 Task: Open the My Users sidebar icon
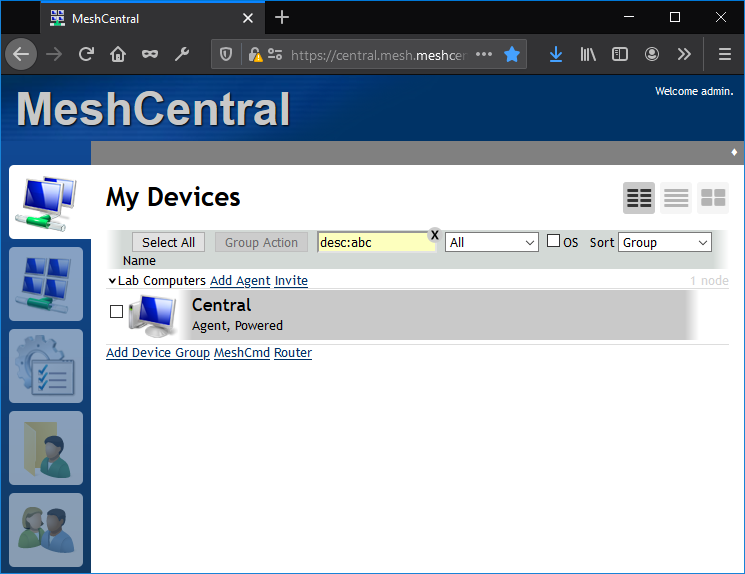46,530
